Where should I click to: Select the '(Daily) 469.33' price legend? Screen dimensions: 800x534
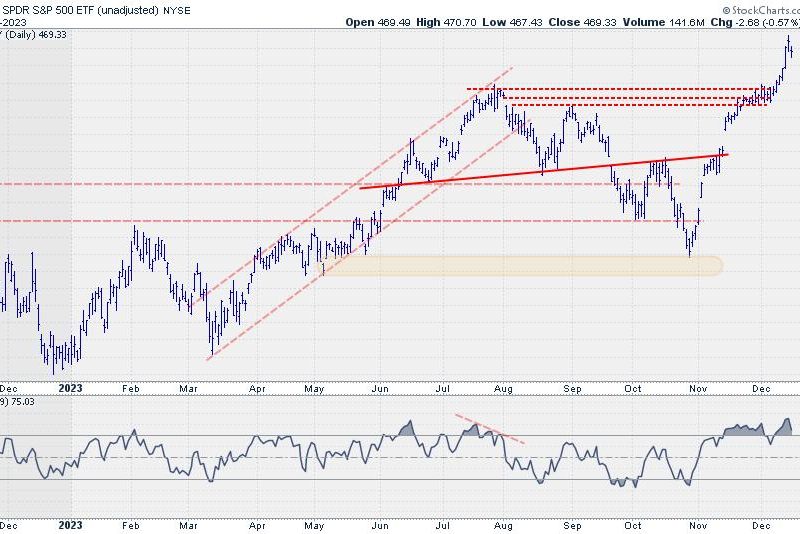pos(35,34)
